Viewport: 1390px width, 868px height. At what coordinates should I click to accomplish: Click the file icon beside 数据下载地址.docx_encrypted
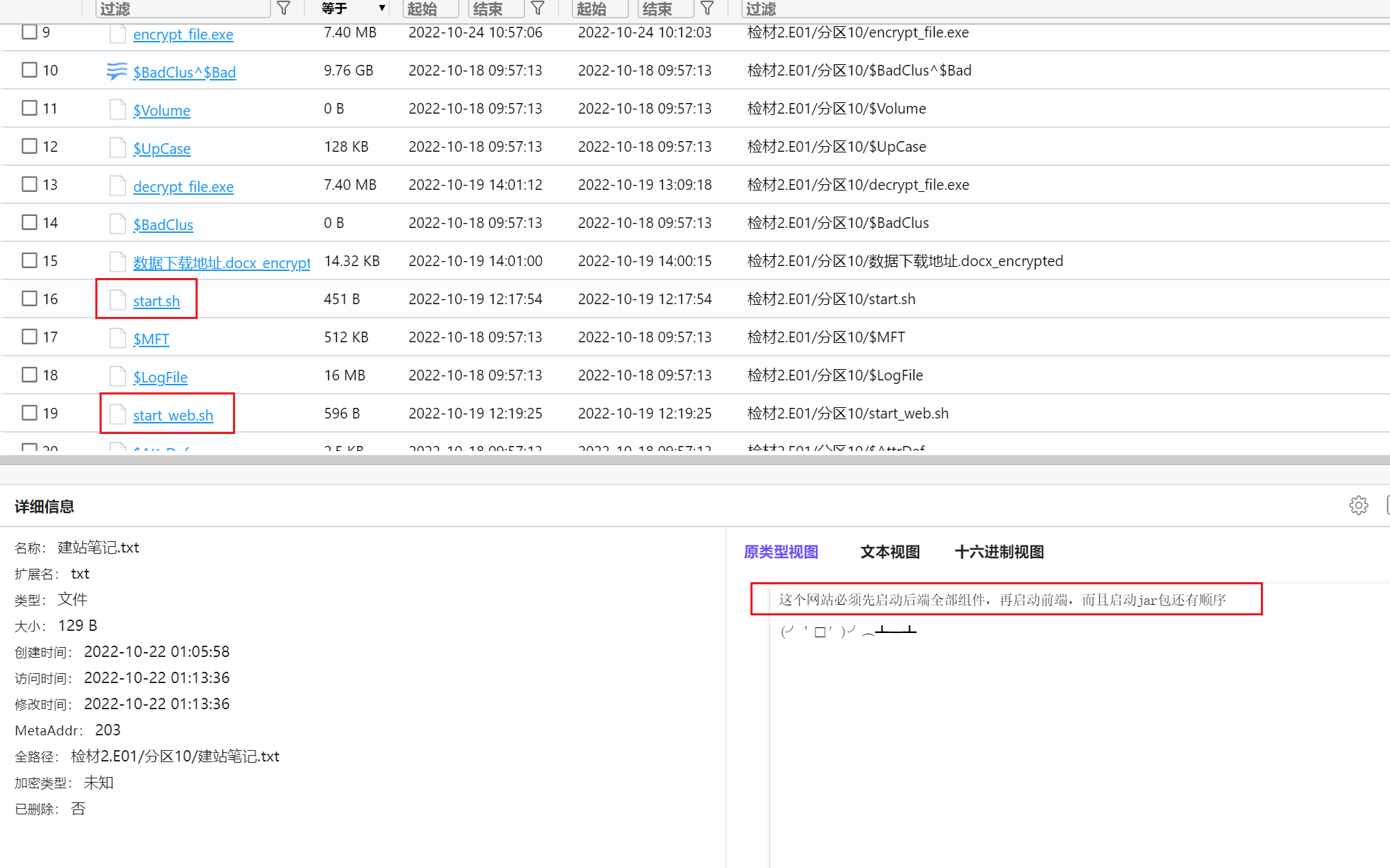(117, 261)
